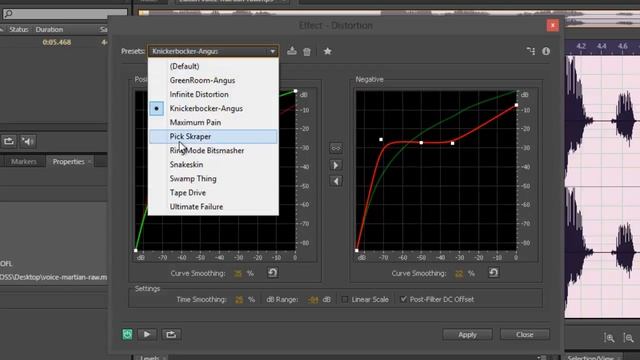Click the 0:05.468 duration entry
The image size is (640, 360).
tap(57, 42)
